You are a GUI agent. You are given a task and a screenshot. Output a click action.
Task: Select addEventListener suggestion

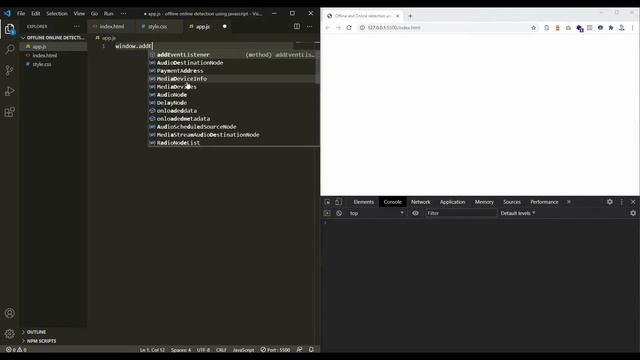coord(232,55)
